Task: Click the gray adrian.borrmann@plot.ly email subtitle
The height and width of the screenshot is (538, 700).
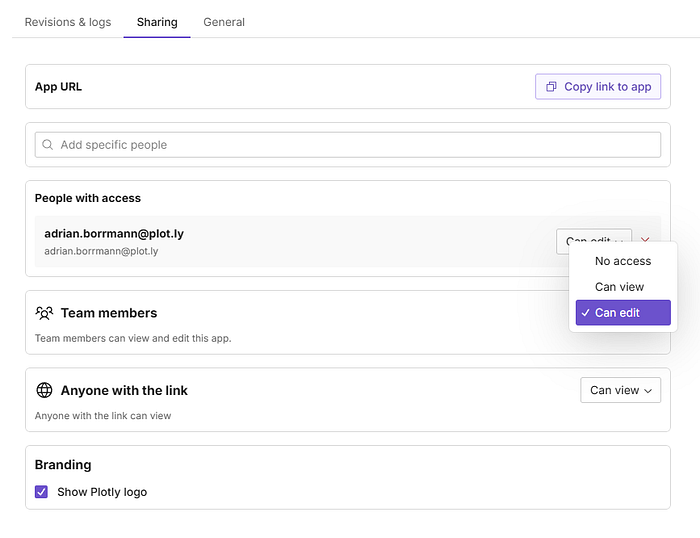Action: pos(101,251)
